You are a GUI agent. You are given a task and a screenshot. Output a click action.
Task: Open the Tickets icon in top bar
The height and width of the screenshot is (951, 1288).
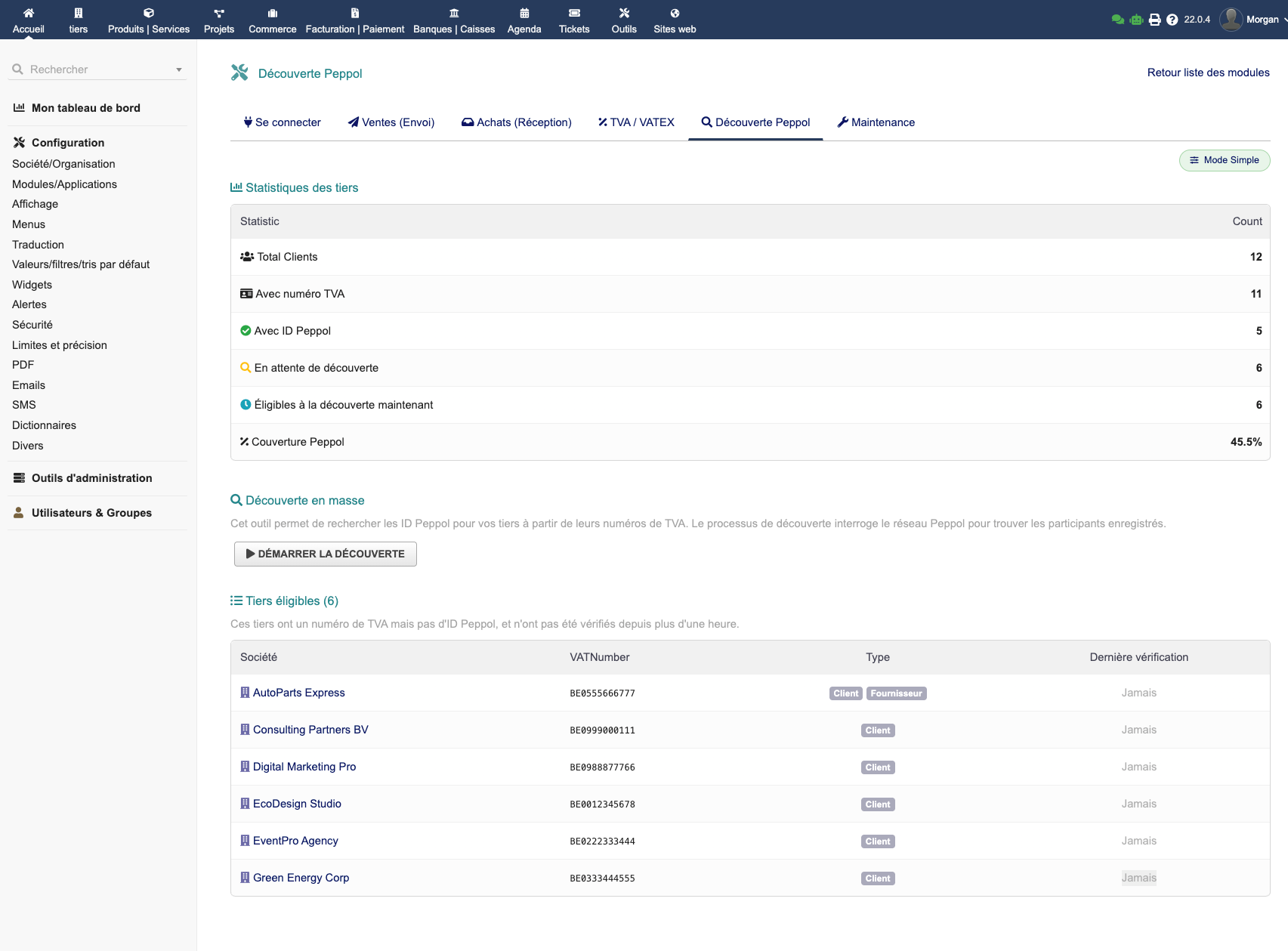[x=574, y=13]
